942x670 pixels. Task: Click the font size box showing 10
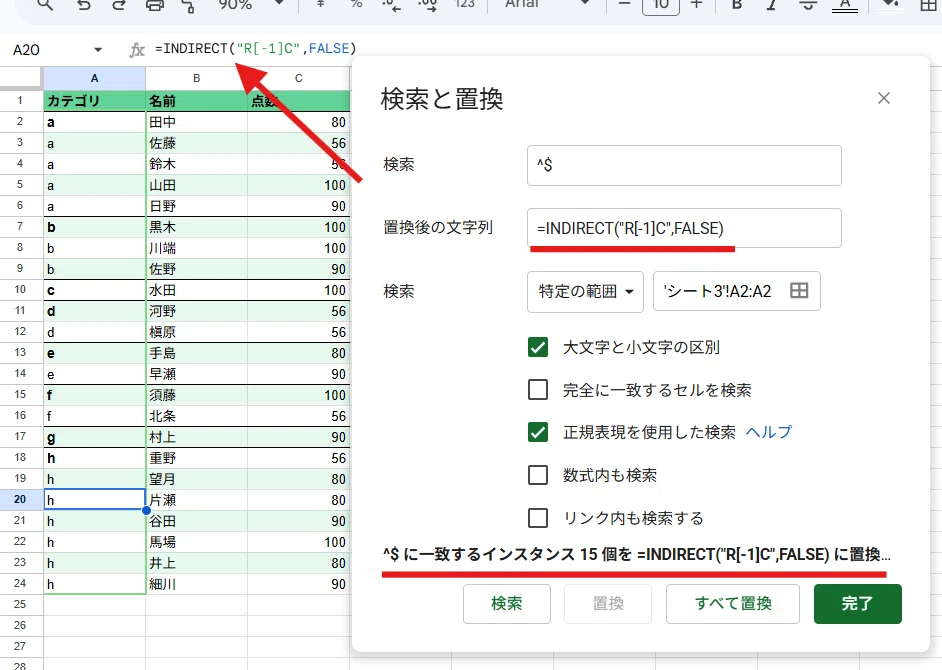click(x=660, y=5)
